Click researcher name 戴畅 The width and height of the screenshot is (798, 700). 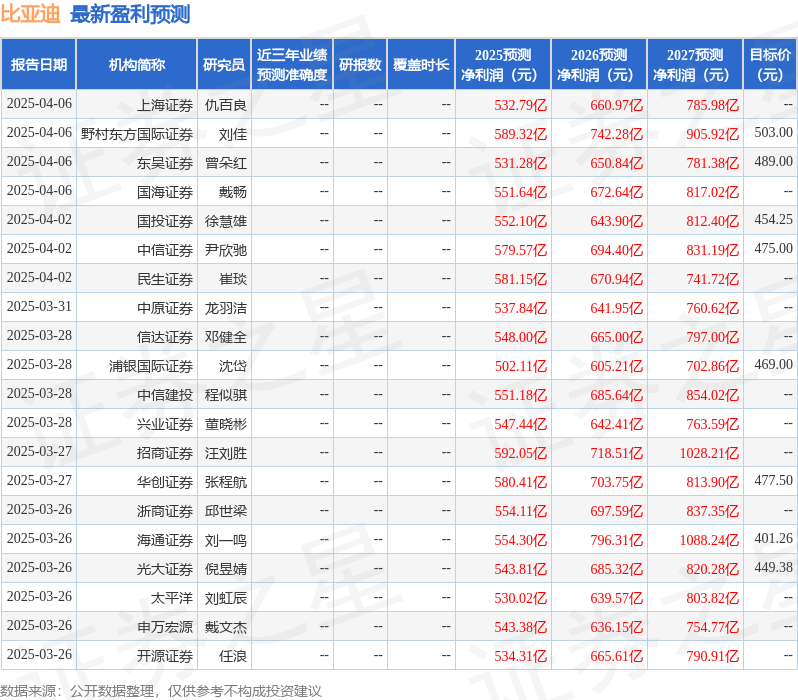233,192
